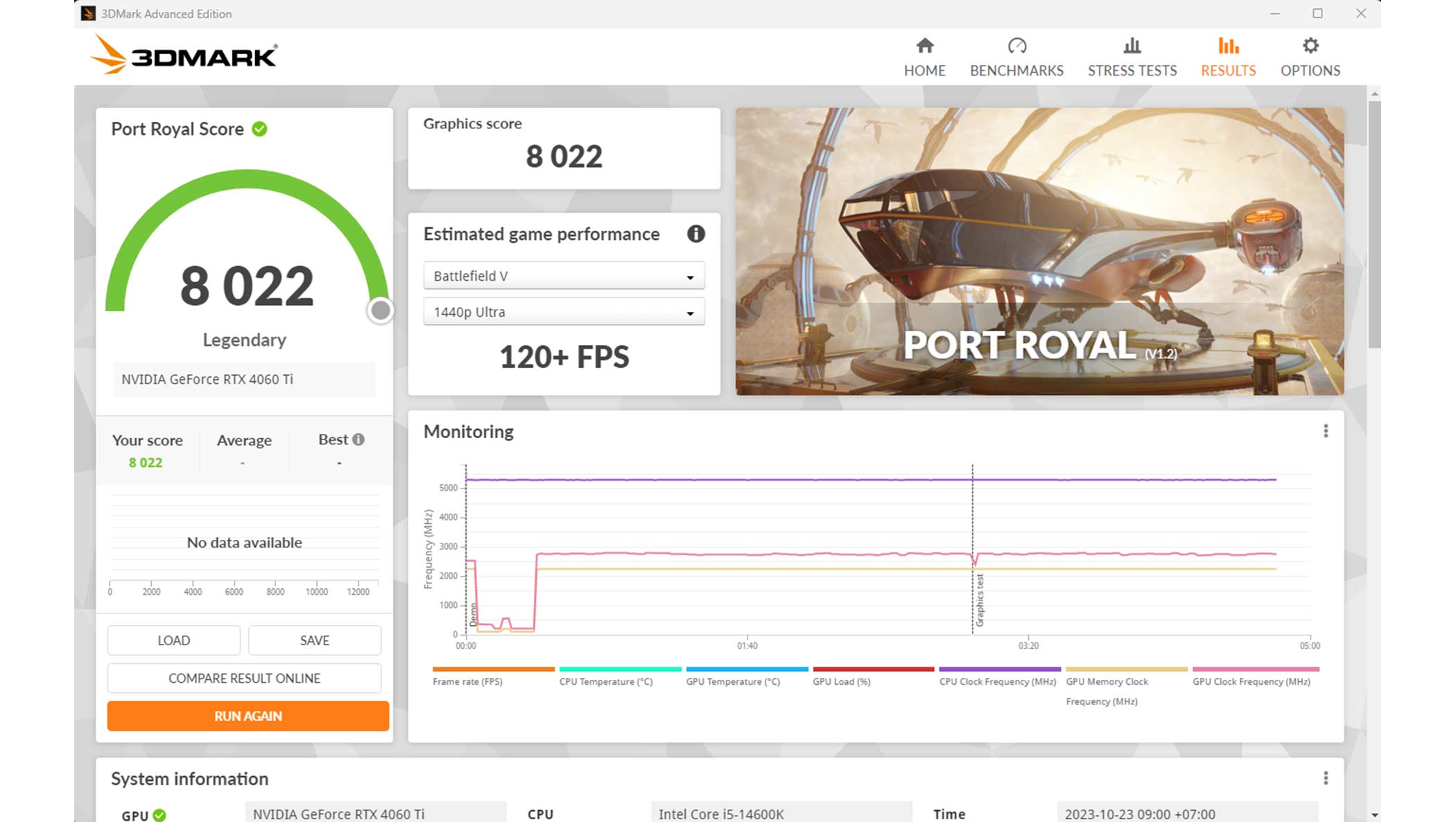Open the HOME tab
This screenshot has height=822, width=1456.
pos(924,57)
